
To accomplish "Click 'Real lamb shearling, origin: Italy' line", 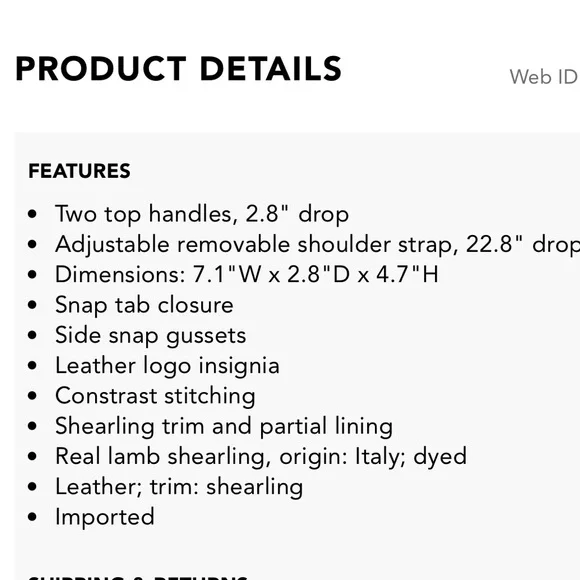I will coord(261,456).
